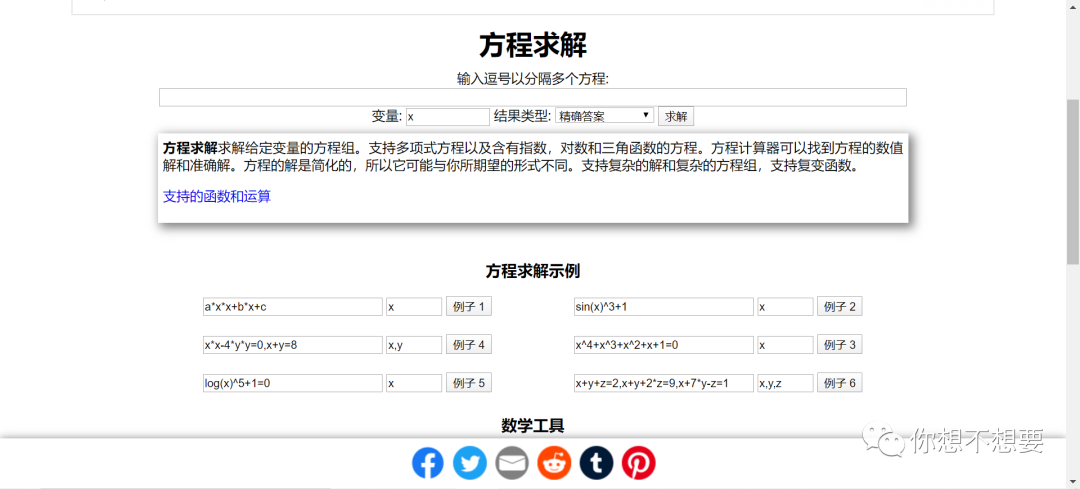Viewport: 1080px width, 489px height.
Task: Click the 方程求解示例 section heading
Action: point(532,271)
